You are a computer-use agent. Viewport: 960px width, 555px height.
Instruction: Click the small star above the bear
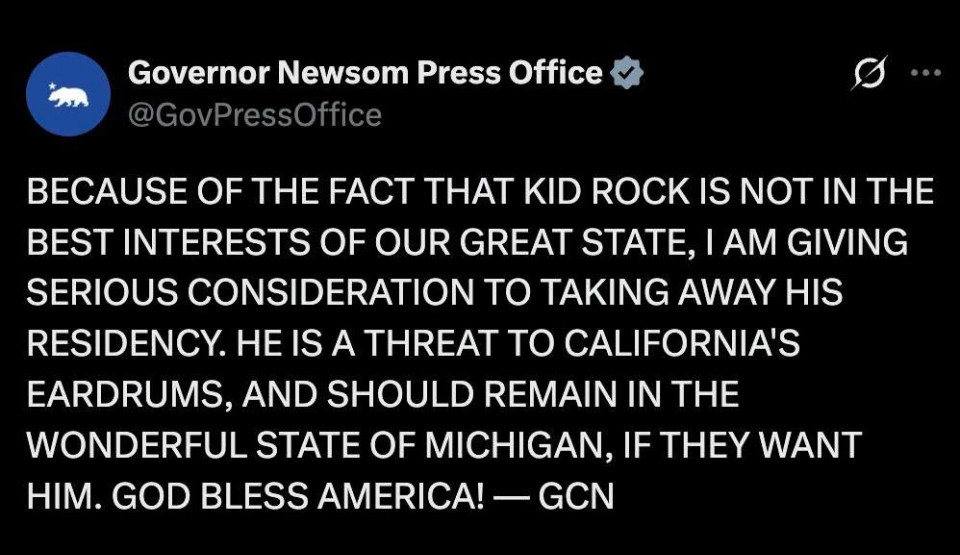click(52, 86)
